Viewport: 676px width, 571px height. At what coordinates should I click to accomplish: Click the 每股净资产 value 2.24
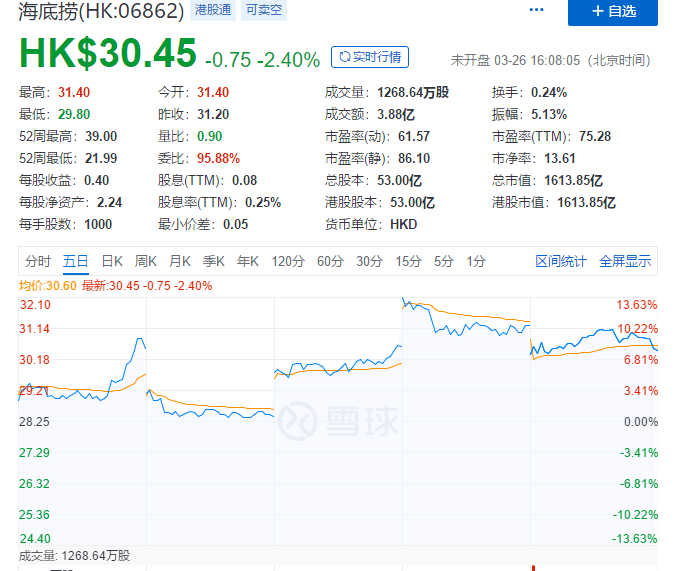coord(110,202)
